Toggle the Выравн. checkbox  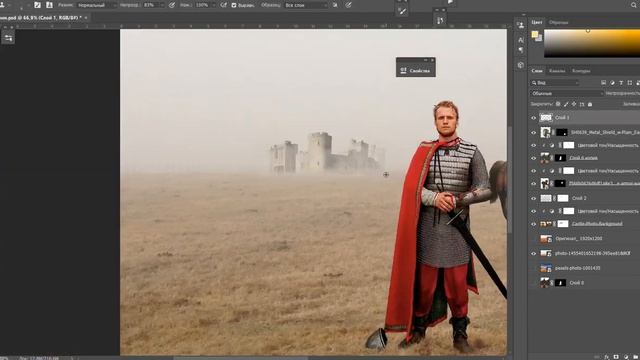234,5
